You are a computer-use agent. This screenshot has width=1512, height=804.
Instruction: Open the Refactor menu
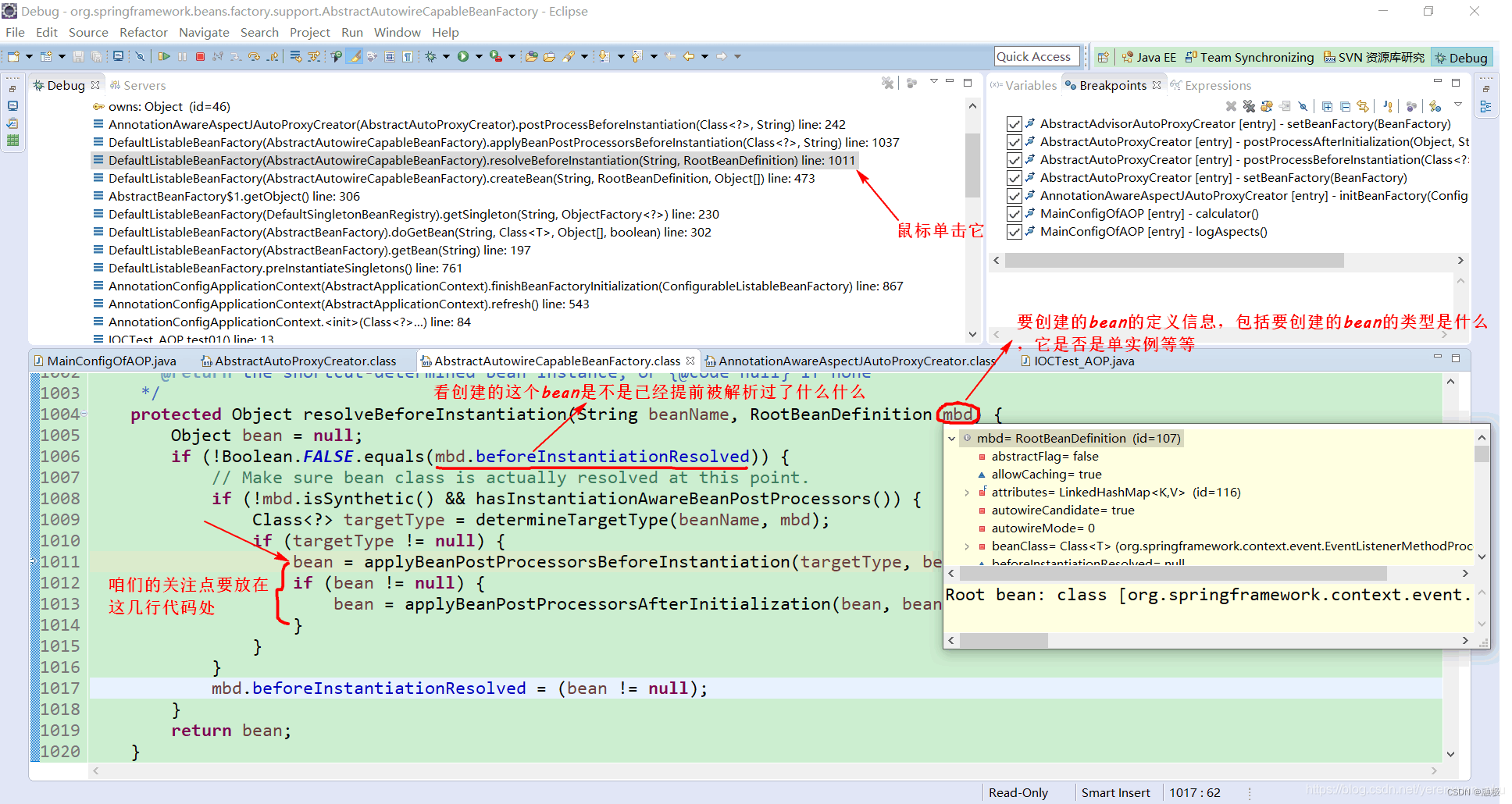144,32
